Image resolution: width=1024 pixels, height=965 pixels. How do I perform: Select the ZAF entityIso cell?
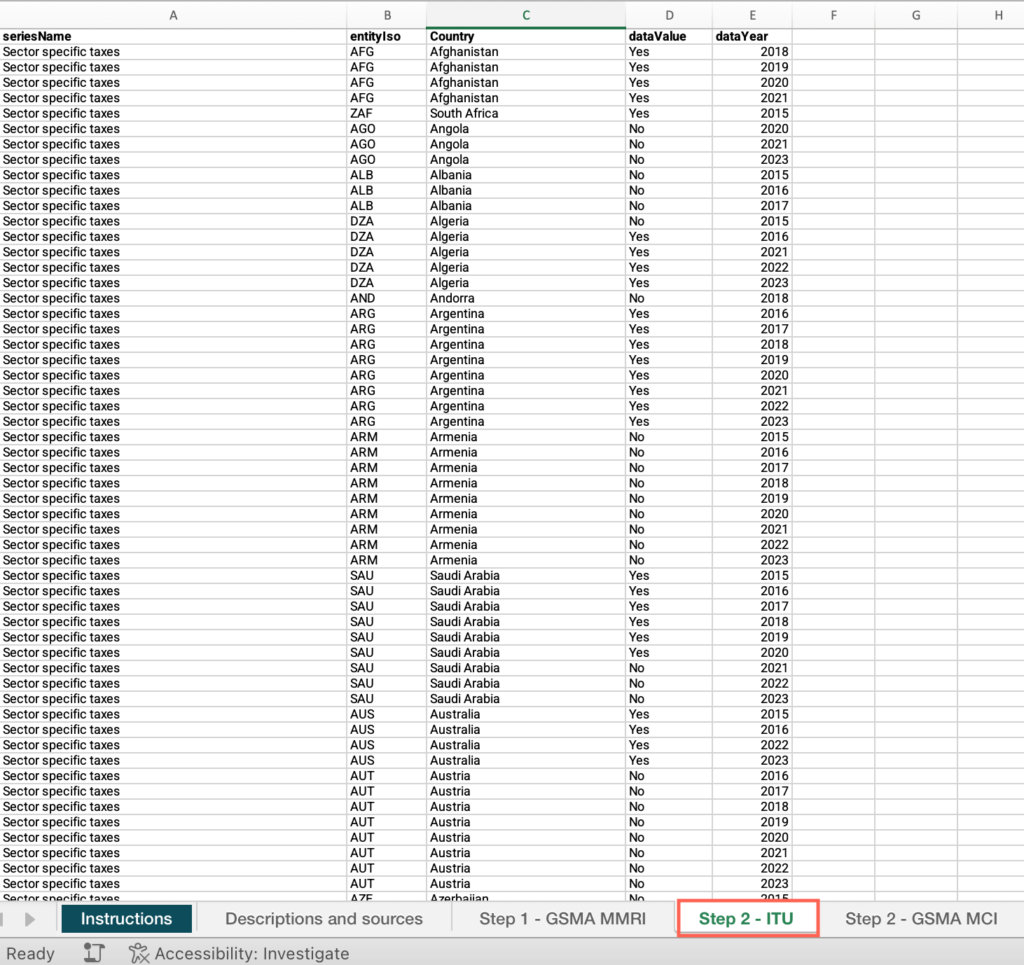click(387, 114)
